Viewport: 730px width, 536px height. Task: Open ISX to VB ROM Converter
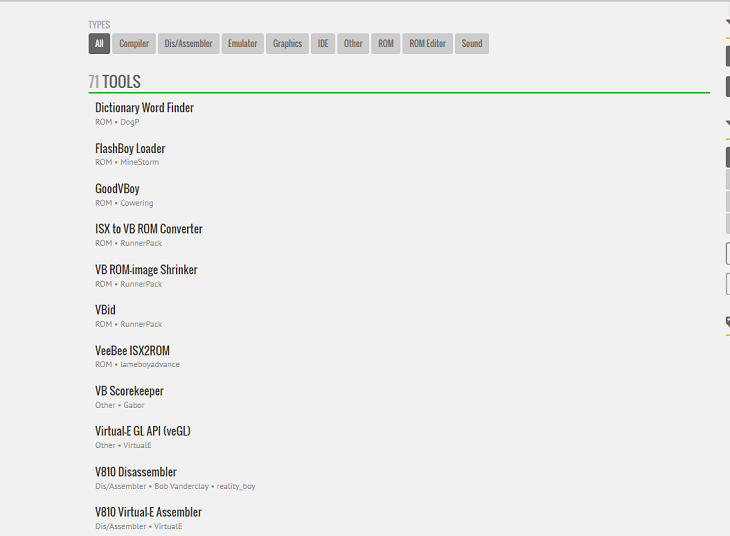(x=149, y=229)
